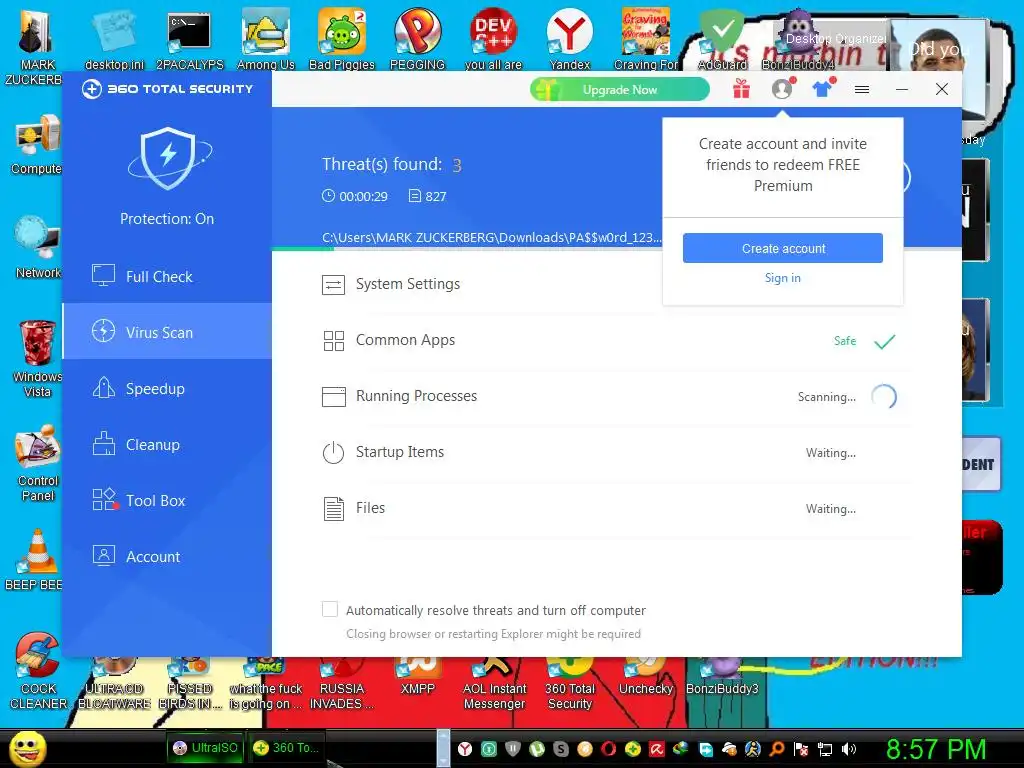1024x768 pixels.
Task: Open Dev-C++ desktop icon
Action: pyautogui.click(x=493, y=40)
